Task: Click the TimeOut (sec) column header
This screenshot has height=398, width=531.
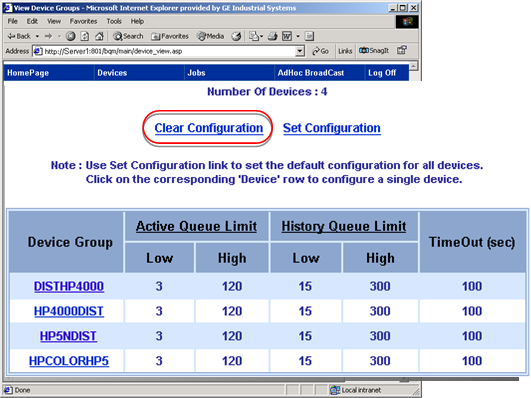Action: coord(472,242)
